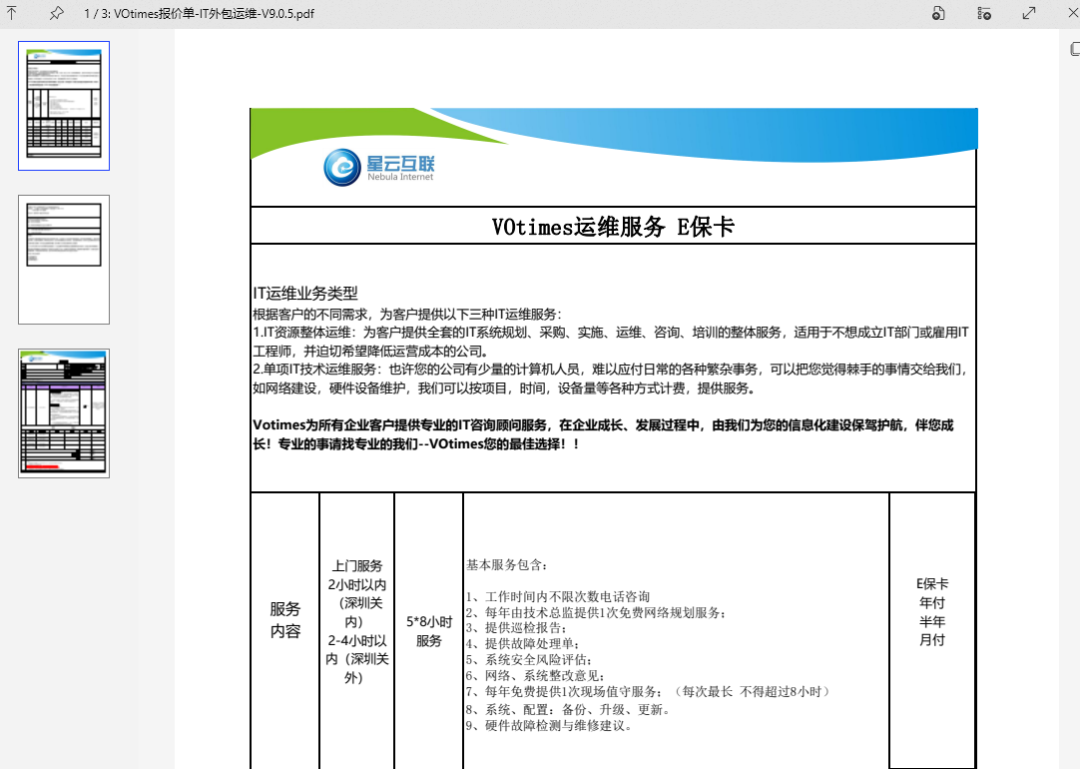Viewport: 1080px width, 769px height.
Task: Click the 基本服务包含 text line
Action: pos(507,565)
